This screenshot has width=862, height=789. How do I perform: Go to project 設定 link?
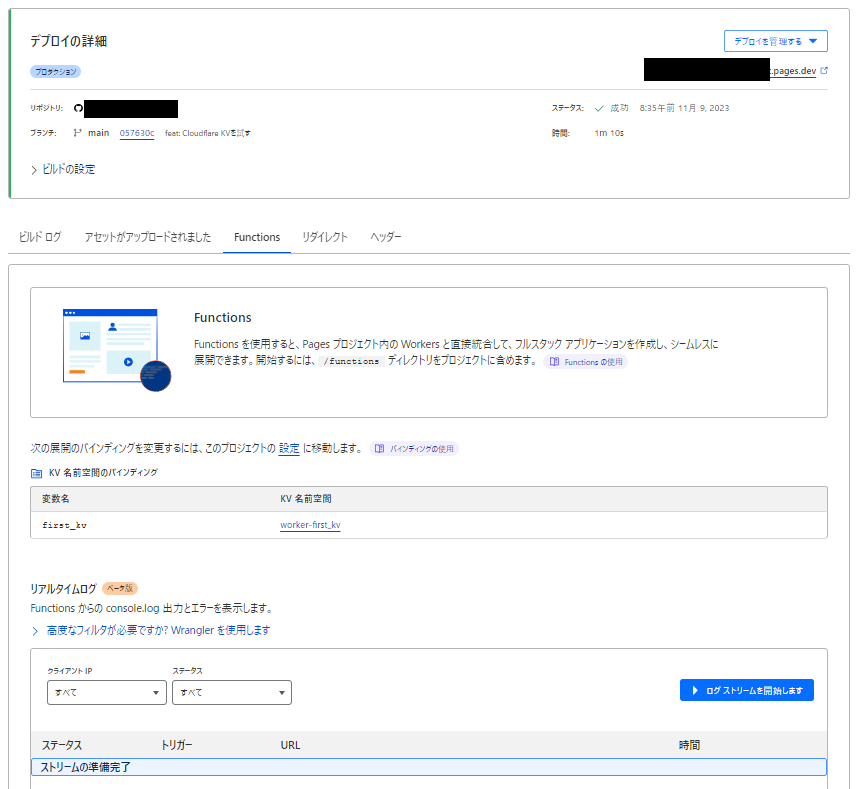[x=289, y=448]
